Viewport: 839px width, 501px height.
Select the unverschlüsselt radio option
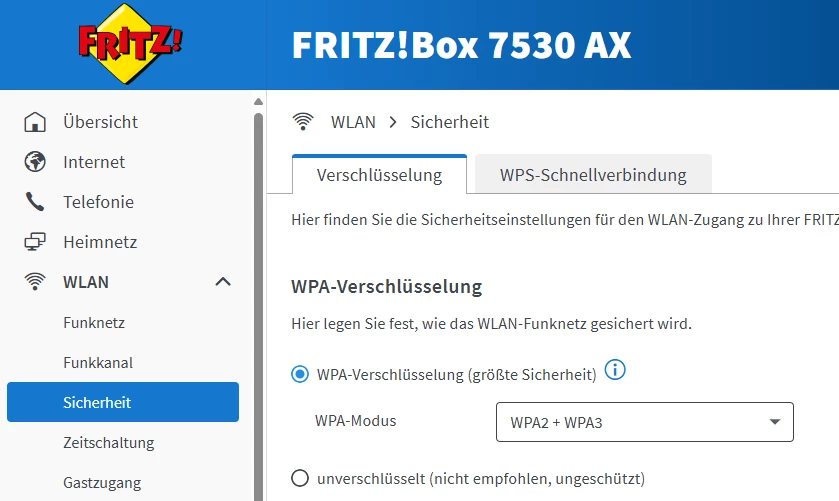(300, 478)
